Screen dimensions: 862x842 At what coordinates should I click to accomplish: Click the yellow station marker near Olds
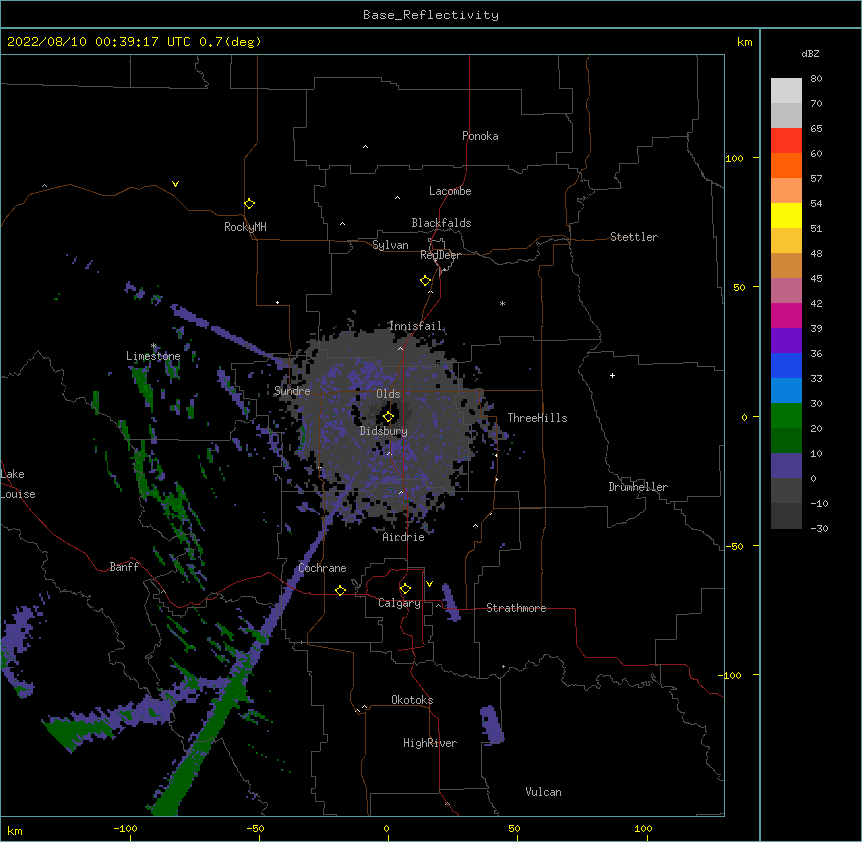(388, 417)
